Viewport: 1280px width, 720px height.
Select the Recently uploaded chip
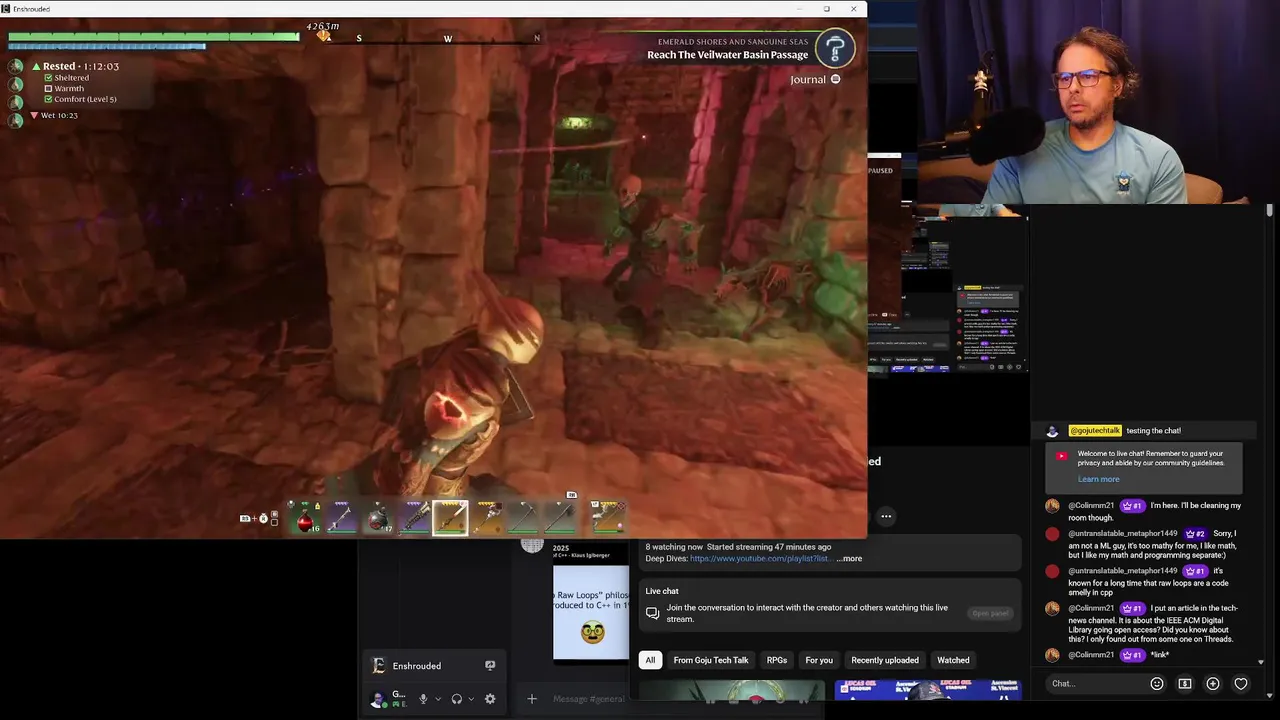[x=885, y=660]
